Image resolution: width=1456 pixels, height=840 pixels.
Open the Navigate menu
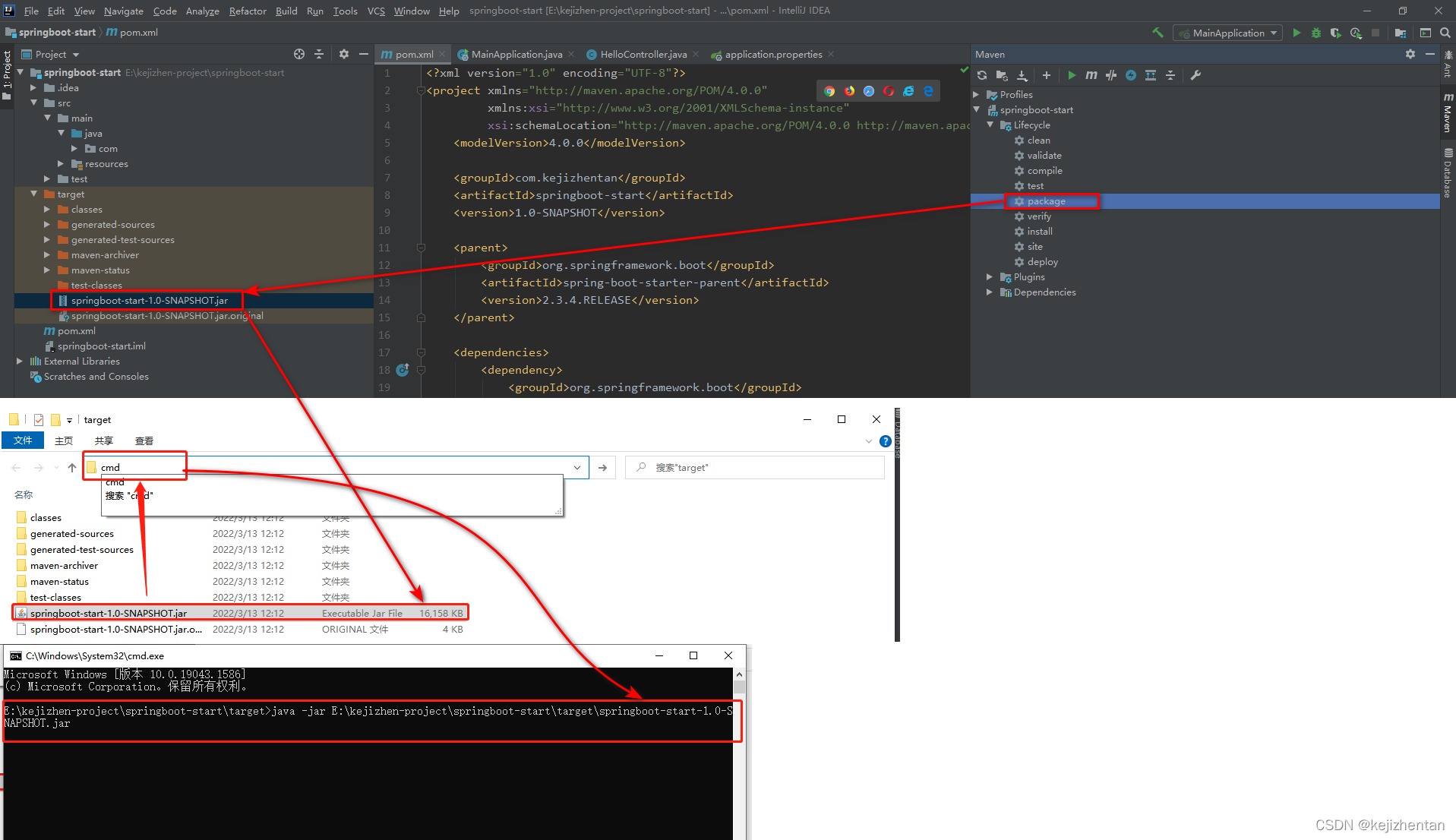124,11
